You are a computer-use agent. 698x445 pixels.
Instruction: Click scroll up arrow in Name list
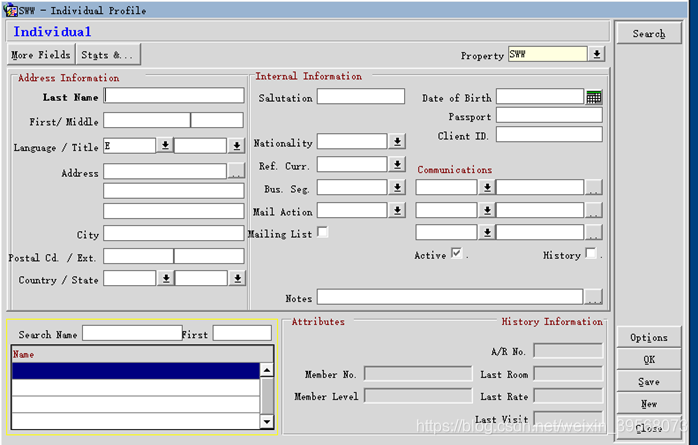(267, 370)
